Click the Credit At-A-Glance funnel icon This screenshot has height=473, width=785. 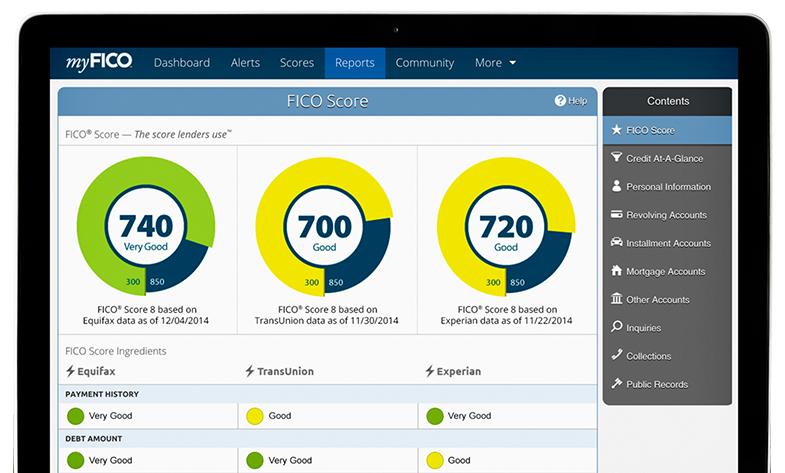tap(616, 158)
